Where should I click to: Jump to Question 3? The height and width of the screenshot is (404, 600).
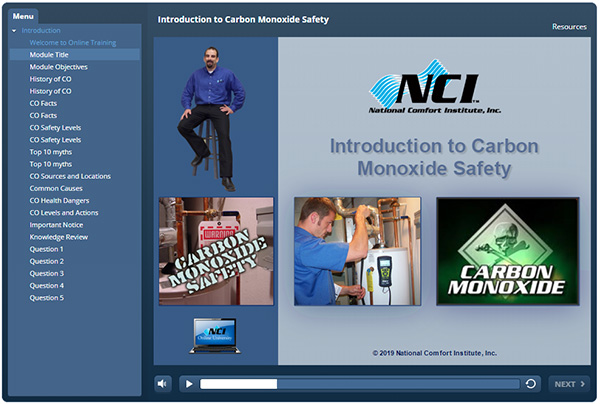tap(47, 274)
